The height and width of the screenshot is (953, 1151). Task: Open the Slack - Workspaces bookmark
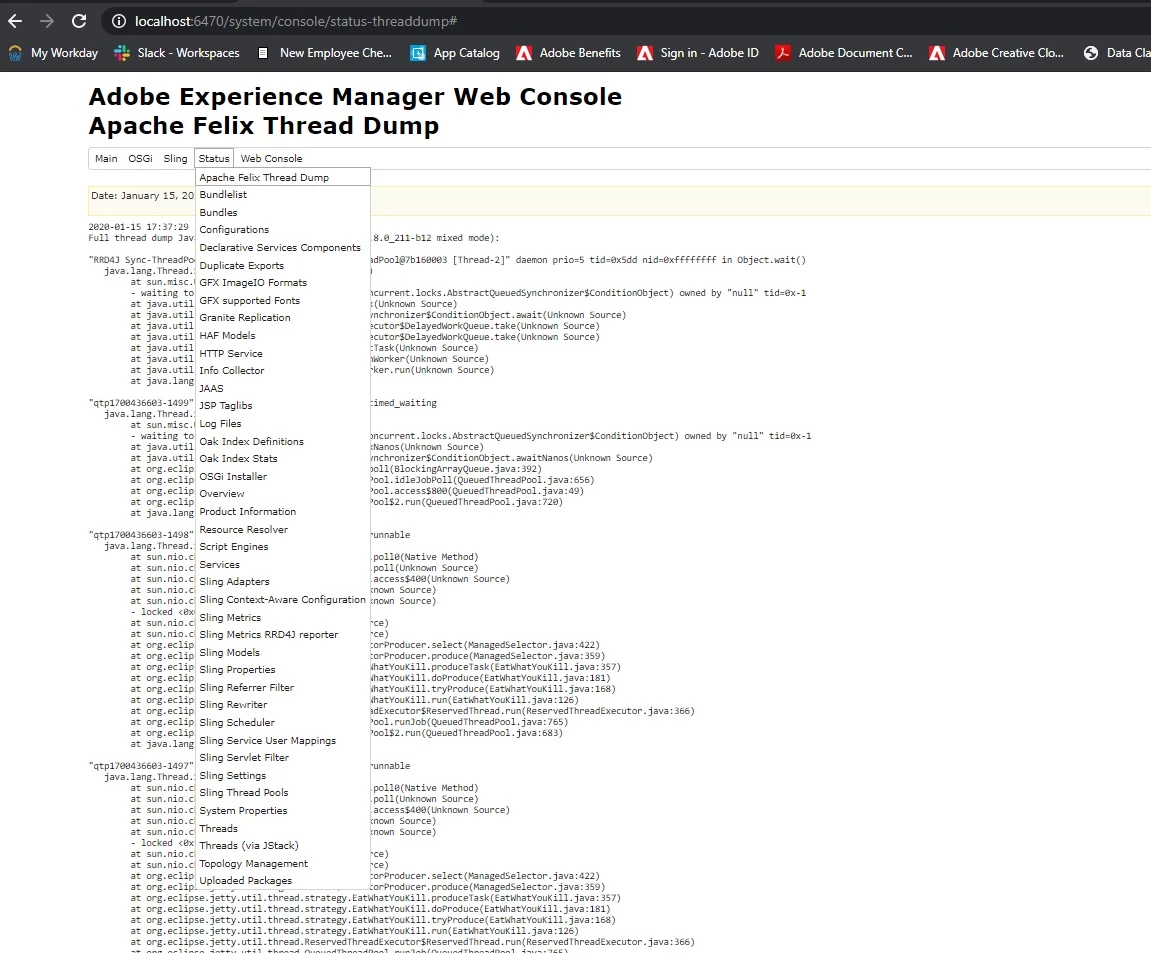coord(176,53)
